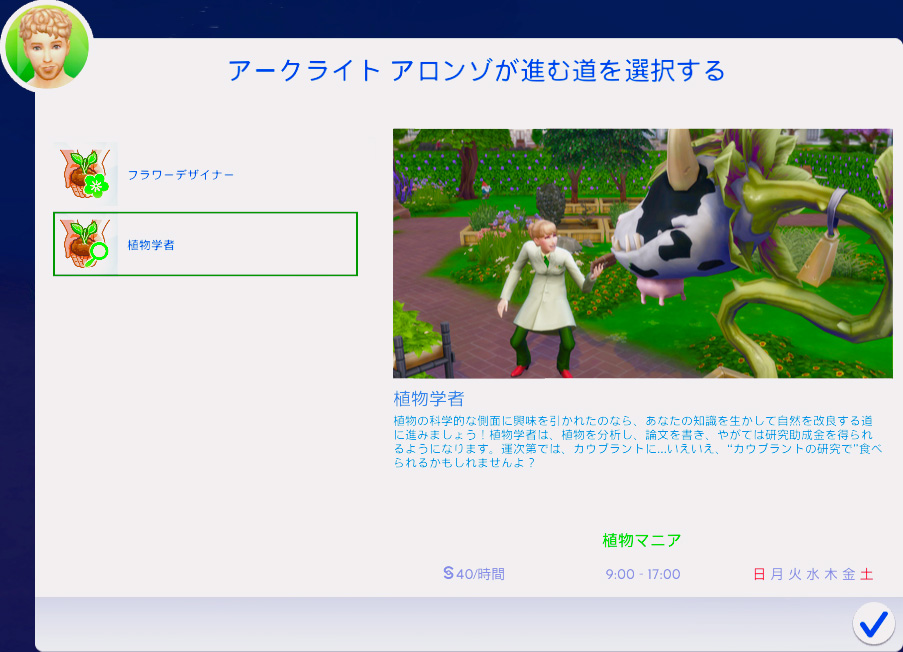Click the 植物学者 description heading
The image size is (903, 652).
[429, 399]
